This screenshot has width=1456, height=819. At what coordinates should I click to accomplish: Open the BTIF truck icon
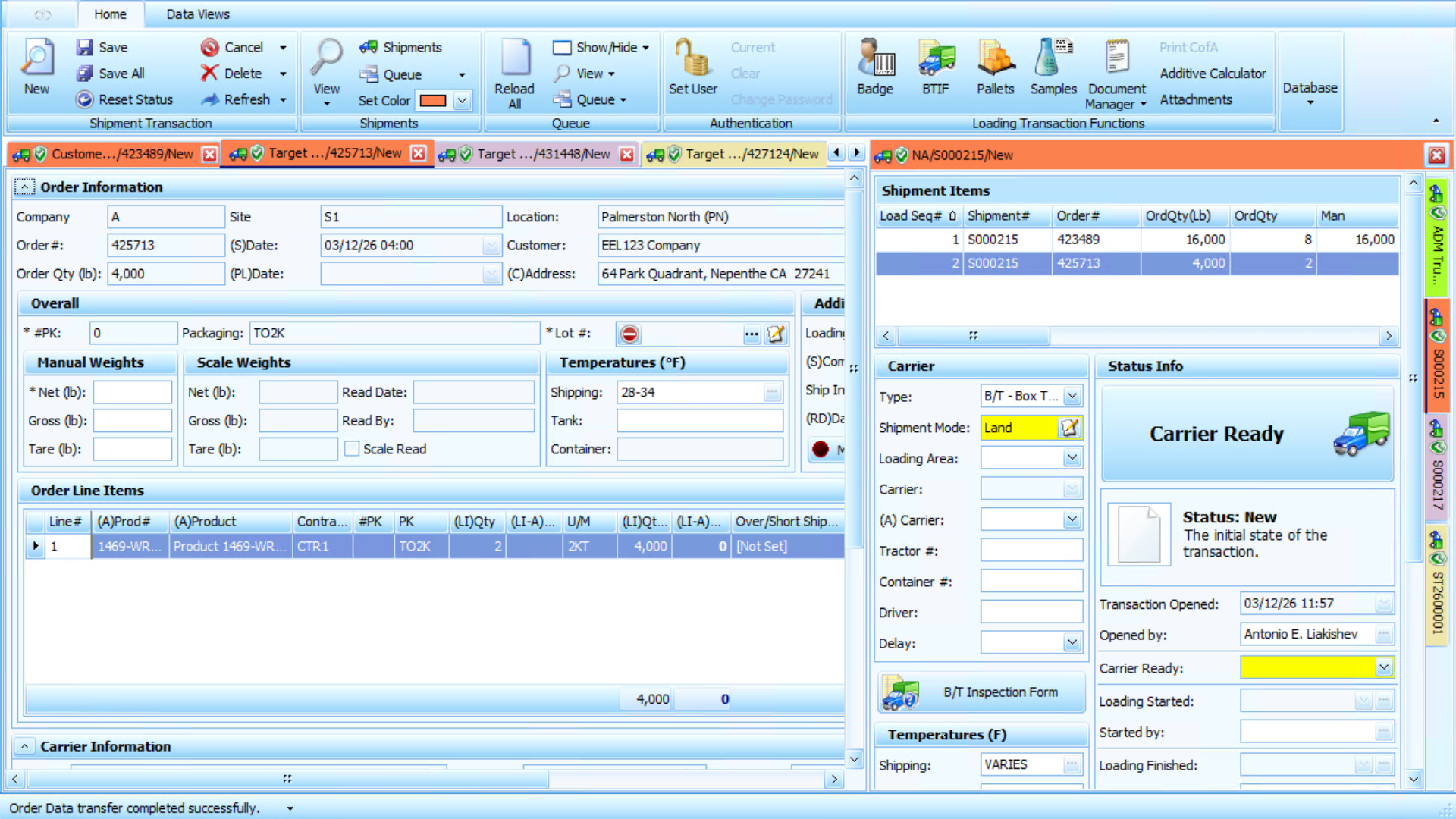[937, 58]
